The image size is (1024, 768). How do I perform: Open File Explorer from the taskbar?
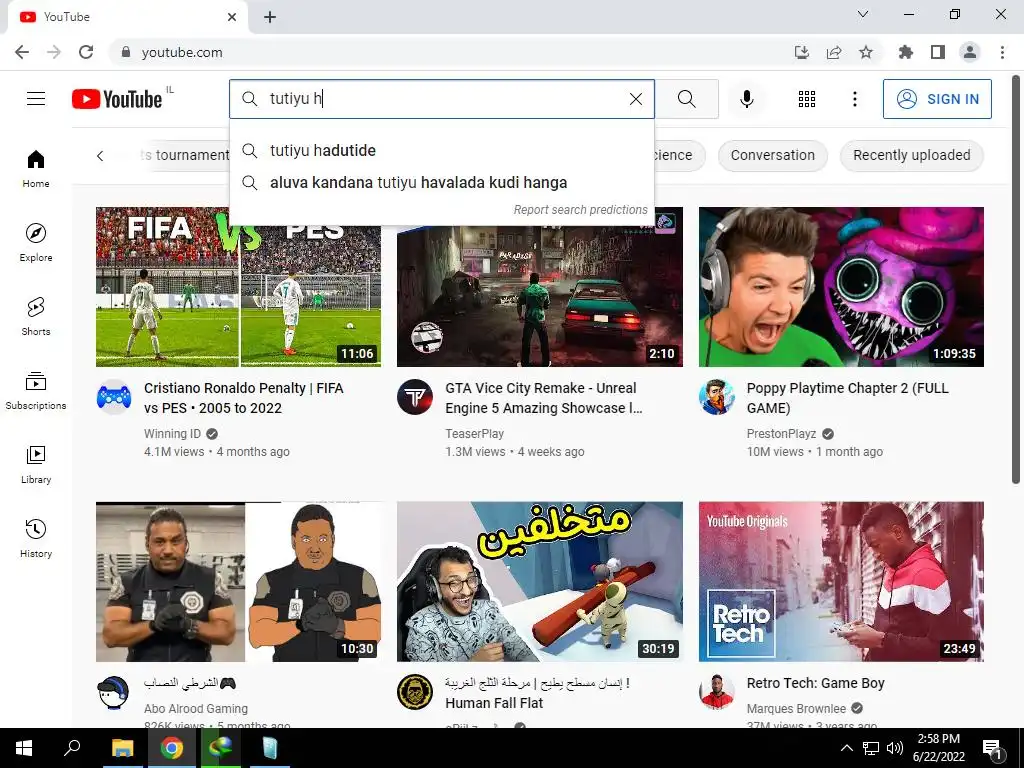[x=122, y=748]
